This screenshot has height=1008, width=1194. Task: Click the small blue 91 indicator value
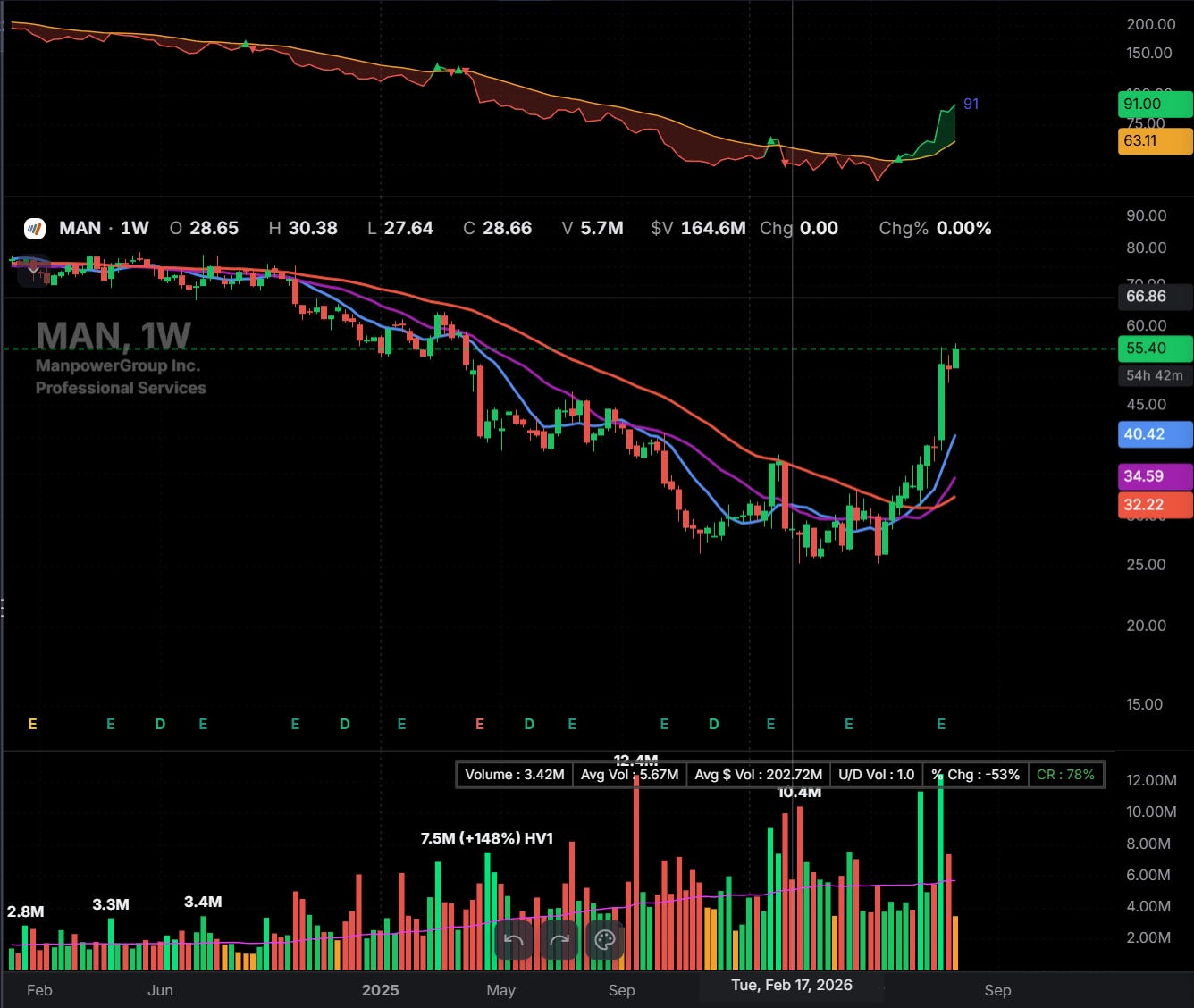pyautogui.click(x=971, y=104)
